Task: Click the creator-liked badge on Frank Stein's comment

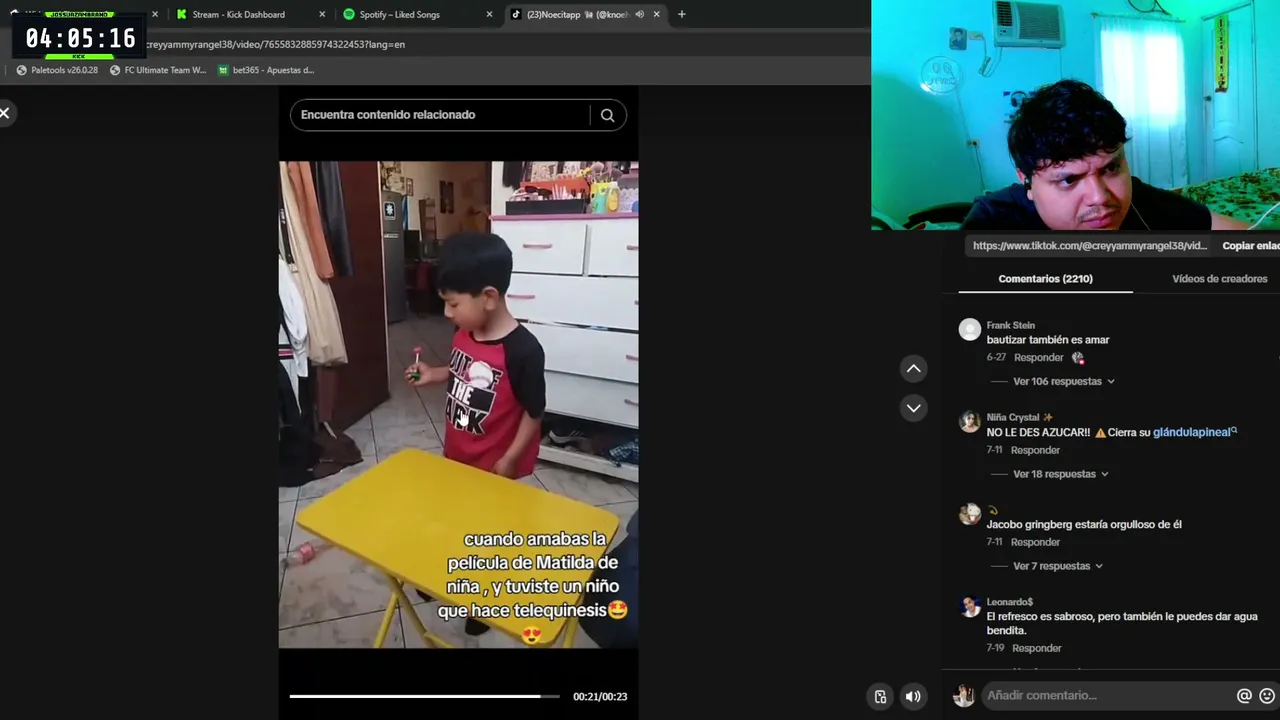Action: [x=1077, y=357]
